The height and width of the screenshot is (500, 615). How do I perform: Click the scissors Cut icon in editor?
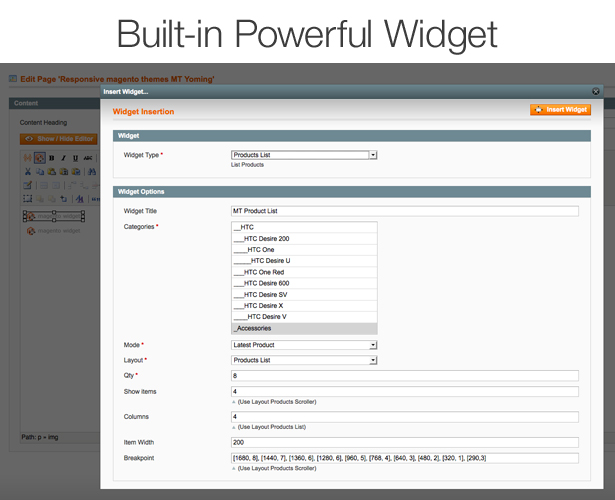(27, 172)
